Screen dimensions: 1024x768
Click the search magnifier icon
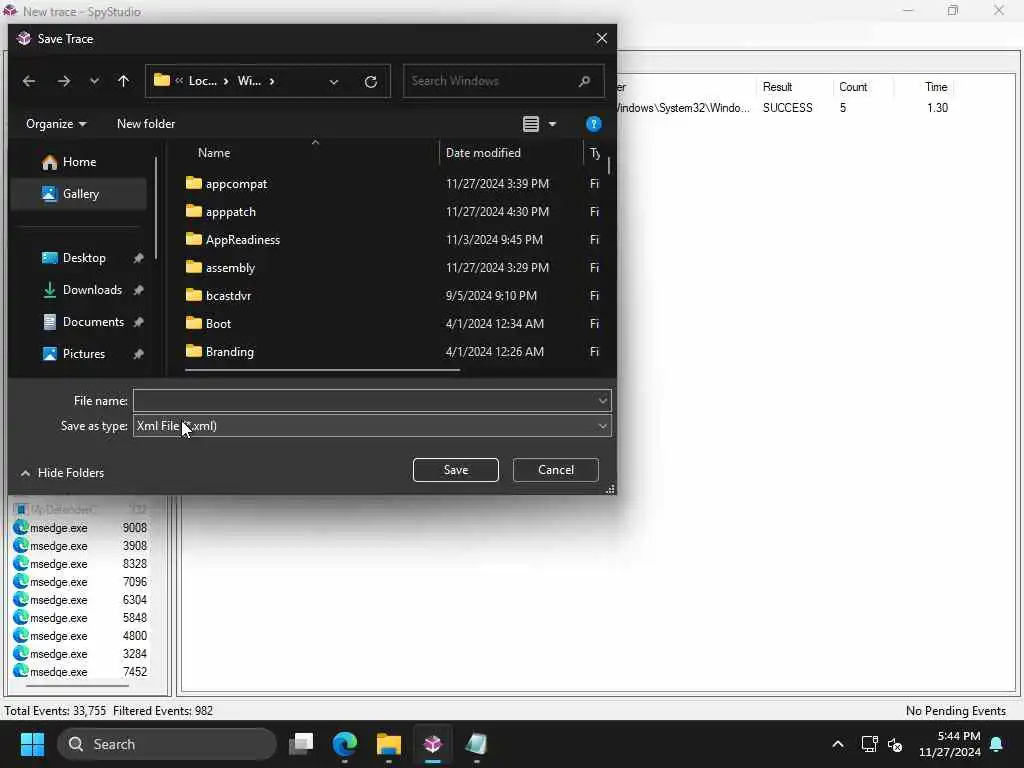[x=584, y=81]
